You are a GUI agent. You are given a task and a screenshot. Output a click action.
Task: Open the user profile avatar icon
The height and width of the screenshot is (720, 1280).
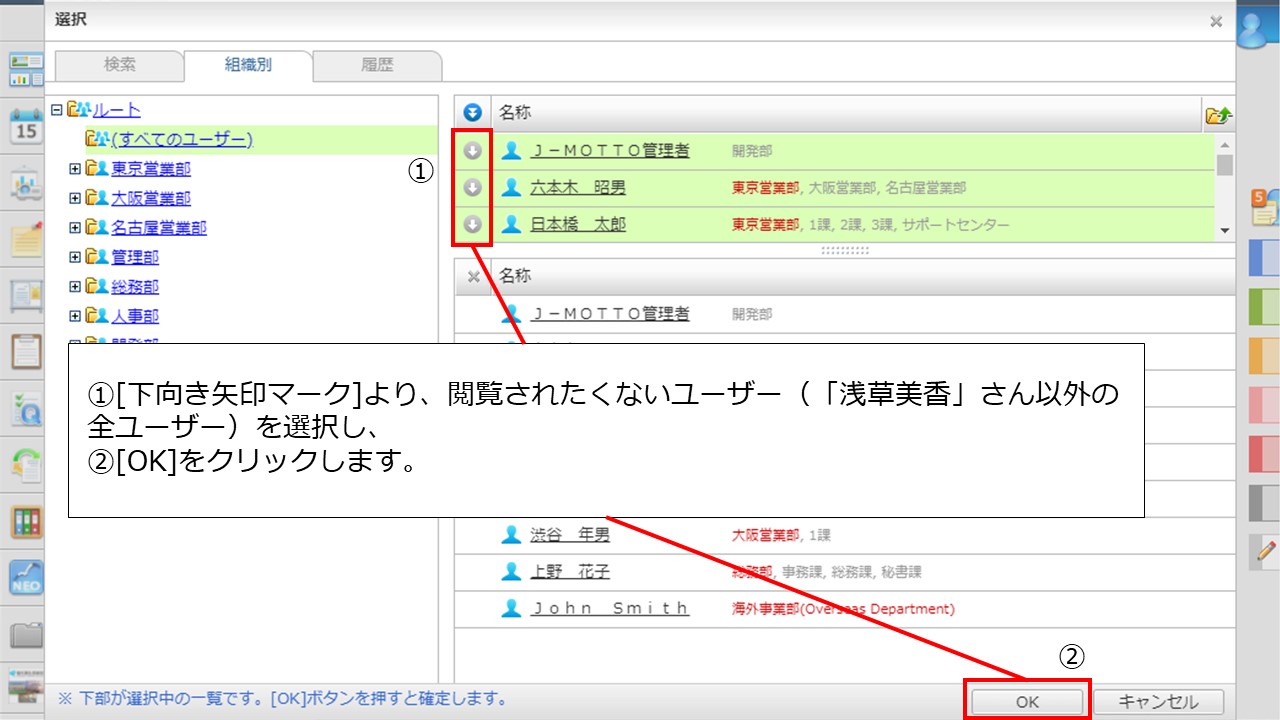(x=1254, y=30)
